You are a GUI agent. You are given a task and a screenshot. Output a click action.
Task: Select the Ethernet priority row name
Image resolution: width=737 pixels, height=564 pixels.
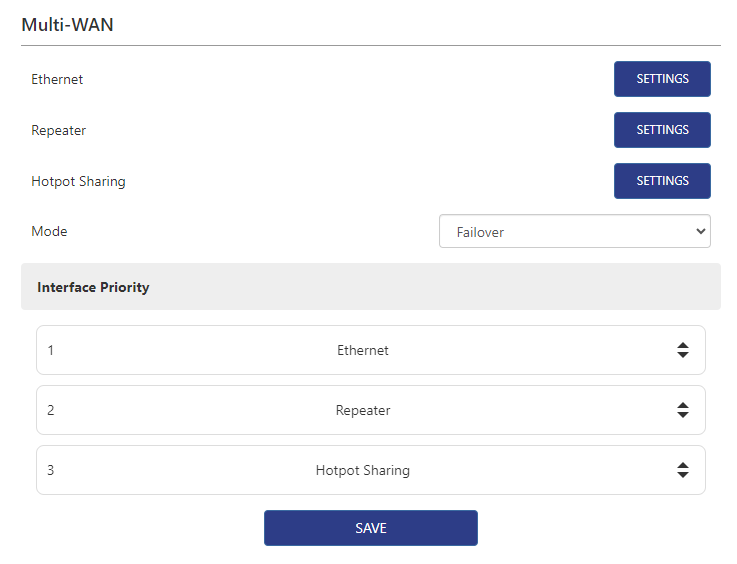(x=363, y=351)
